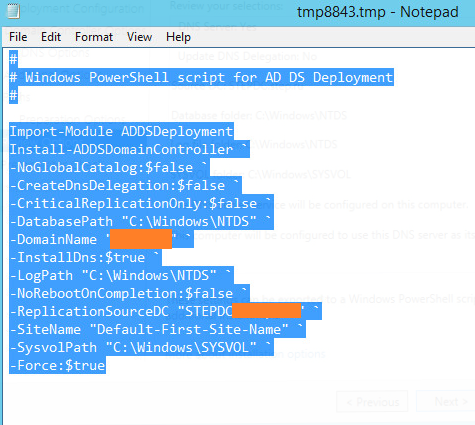Screen dimensions: 475x425
Task: Click the 'tmp8843.tmp - Notepad' window title
Action: (378, 12)
